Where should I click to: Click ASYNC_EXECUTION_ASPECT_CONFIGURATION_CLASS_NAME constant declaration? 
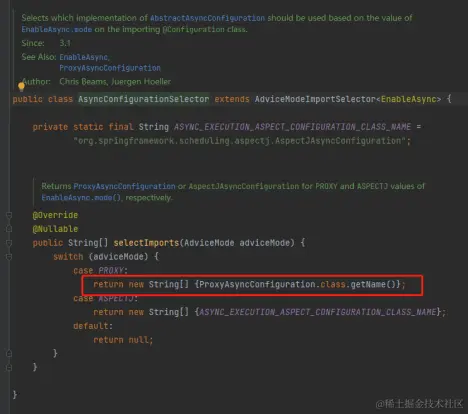(293, 127)
